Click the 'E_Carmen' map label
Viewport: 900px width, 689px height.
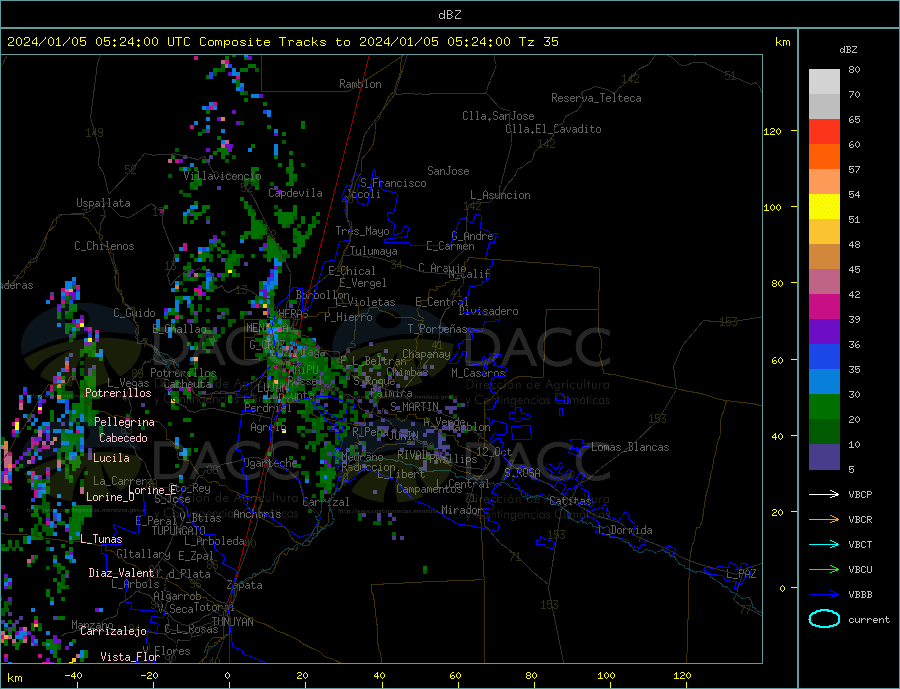[x=450, y=247]
